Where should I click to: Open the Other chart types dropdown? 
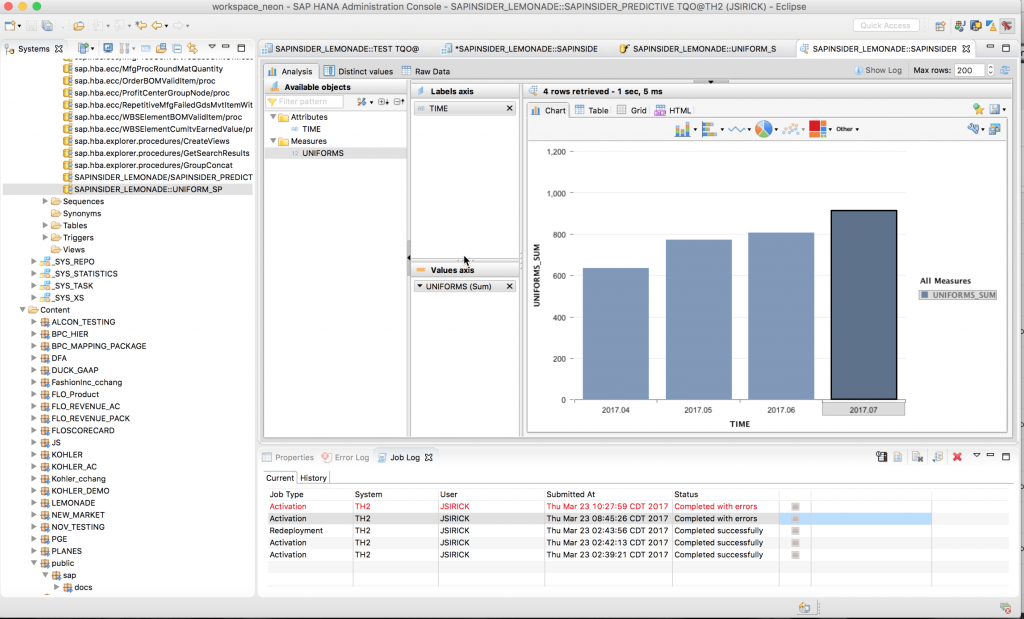coord(847,129)
